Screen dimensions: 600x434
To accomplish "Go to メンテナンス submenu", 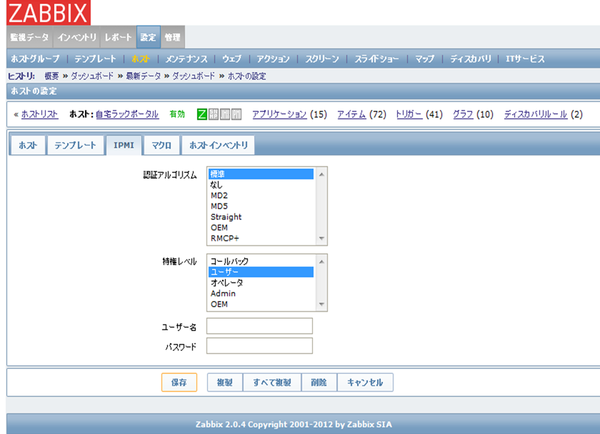I will 186,59.
